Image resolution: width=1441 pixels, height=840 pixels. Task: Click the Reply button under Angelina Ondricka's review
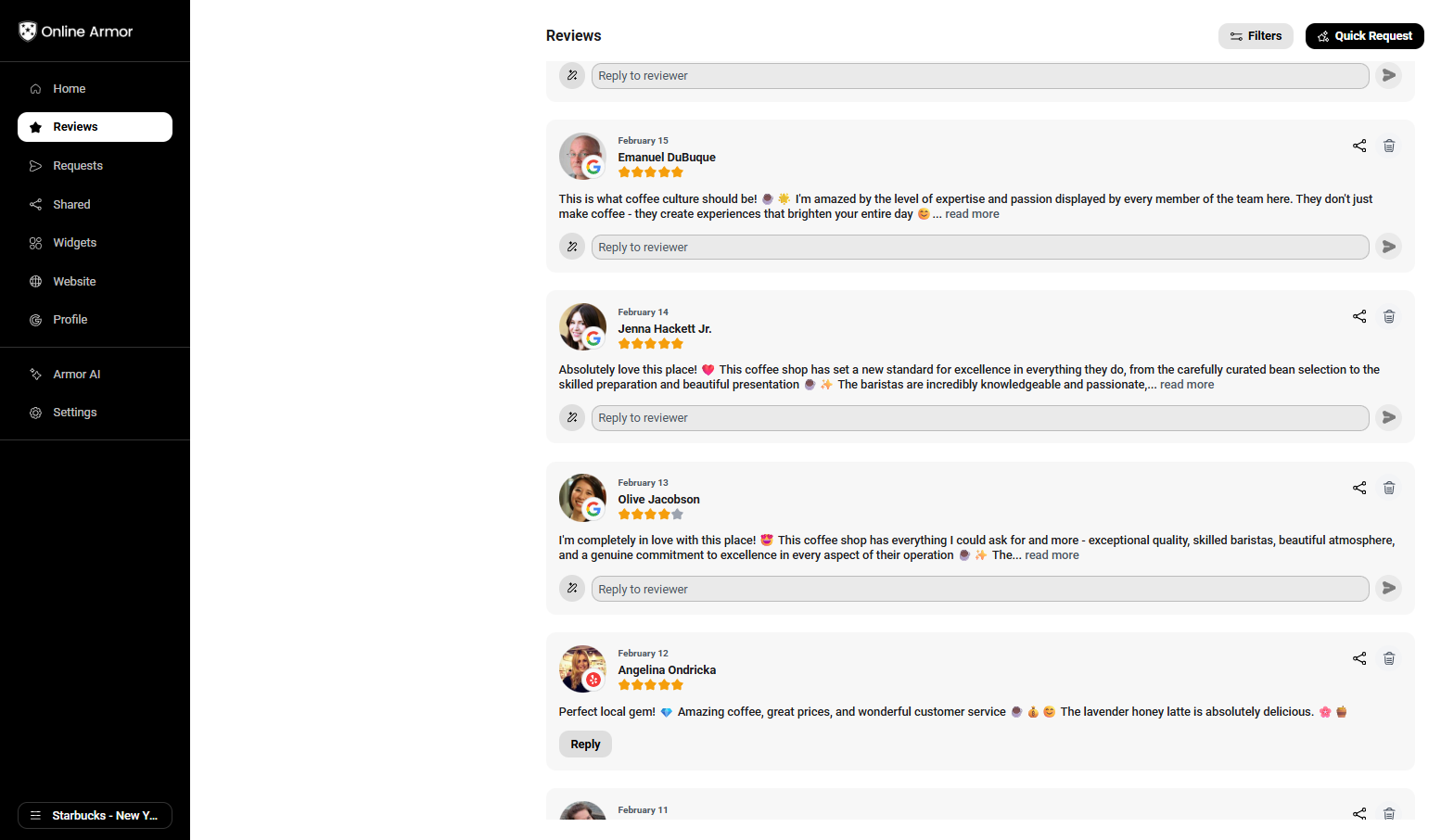(x=584, y=744)
